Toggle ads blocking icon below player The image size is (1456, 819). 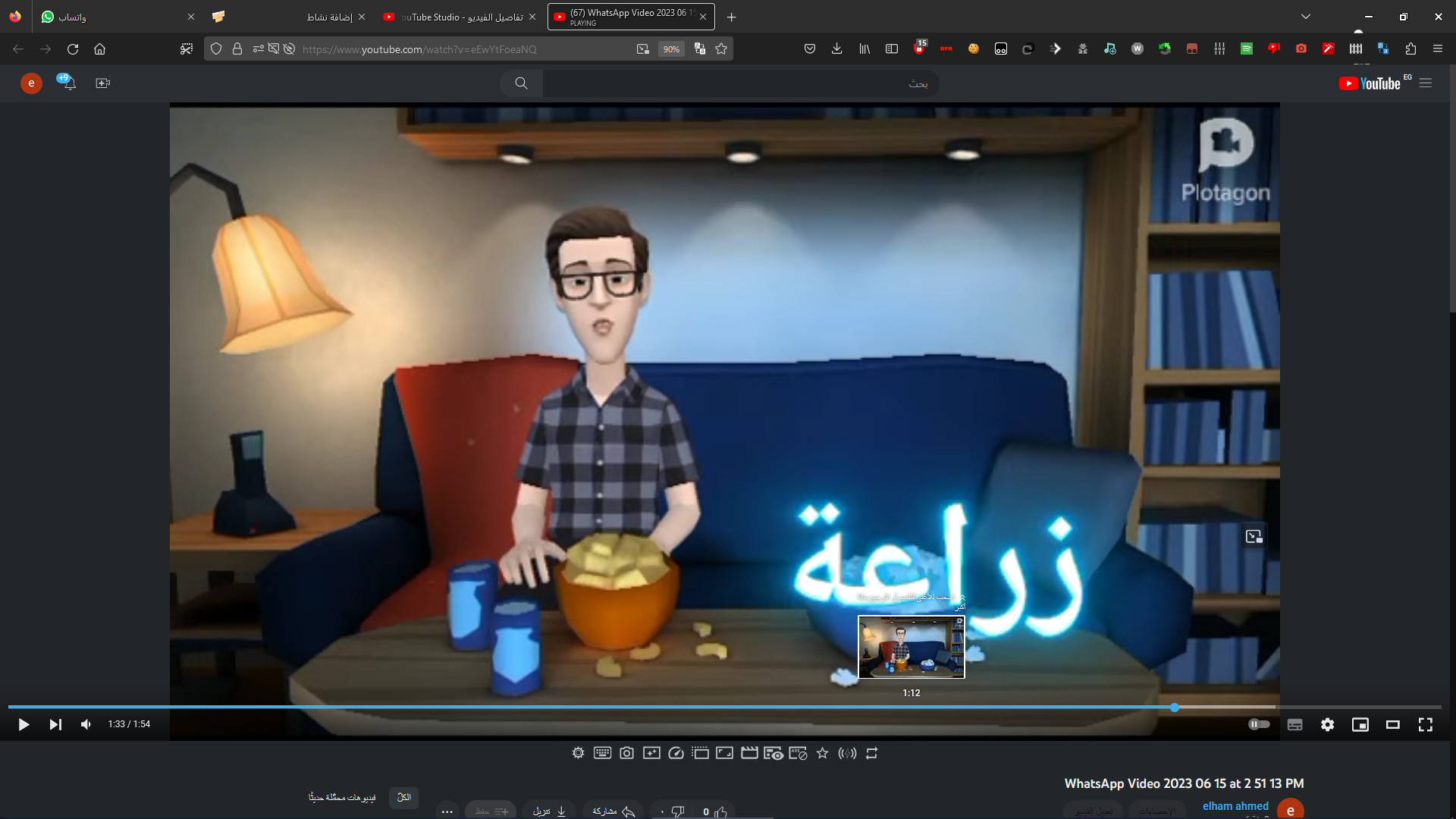798,753
